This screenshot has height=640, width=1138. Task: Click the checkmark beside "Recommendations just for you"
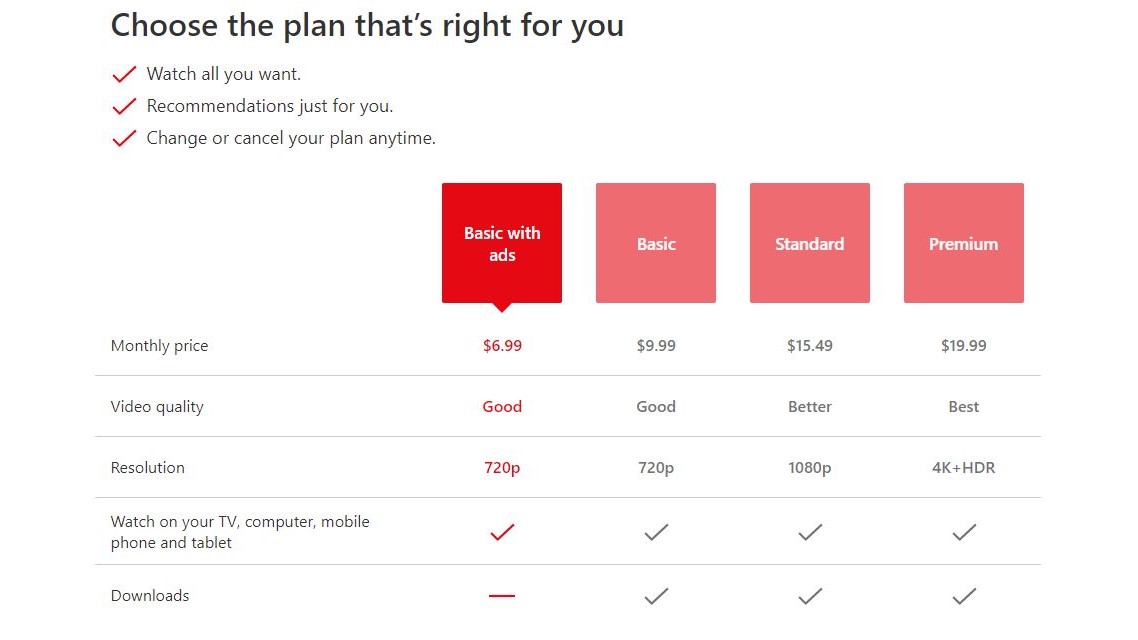(124, 105)
